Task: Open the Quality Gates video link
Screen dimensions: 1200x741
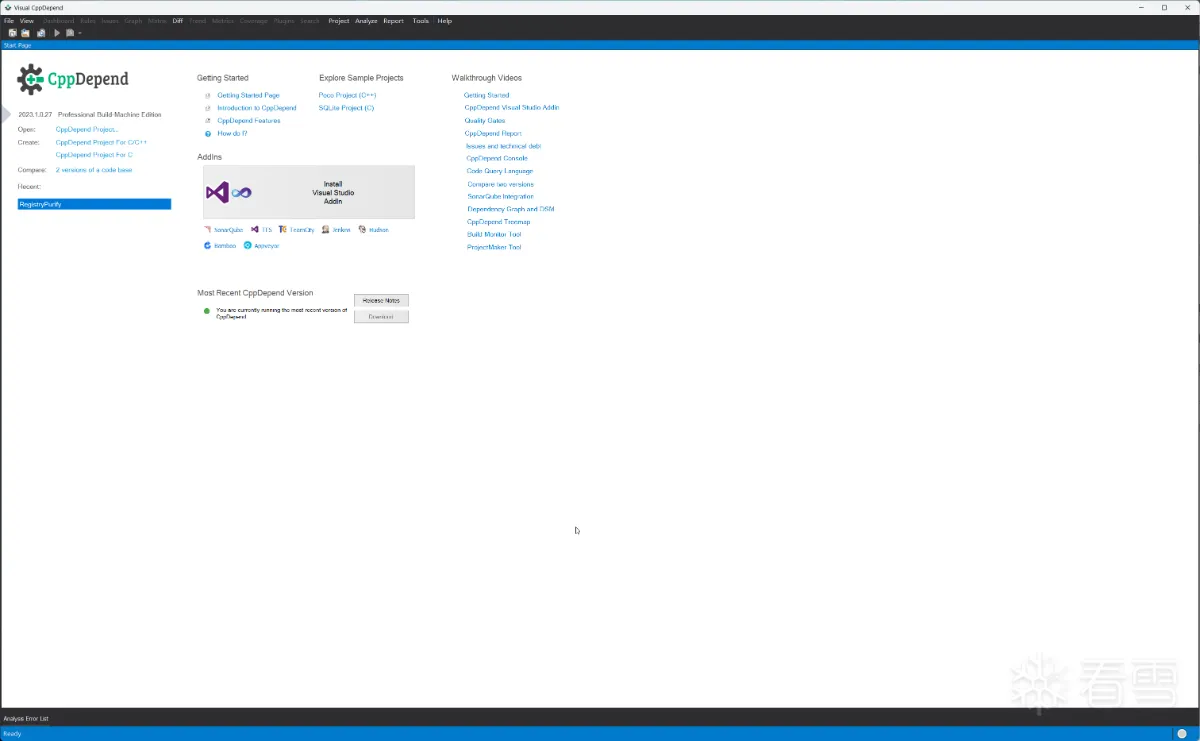Action: pos(485,120)
